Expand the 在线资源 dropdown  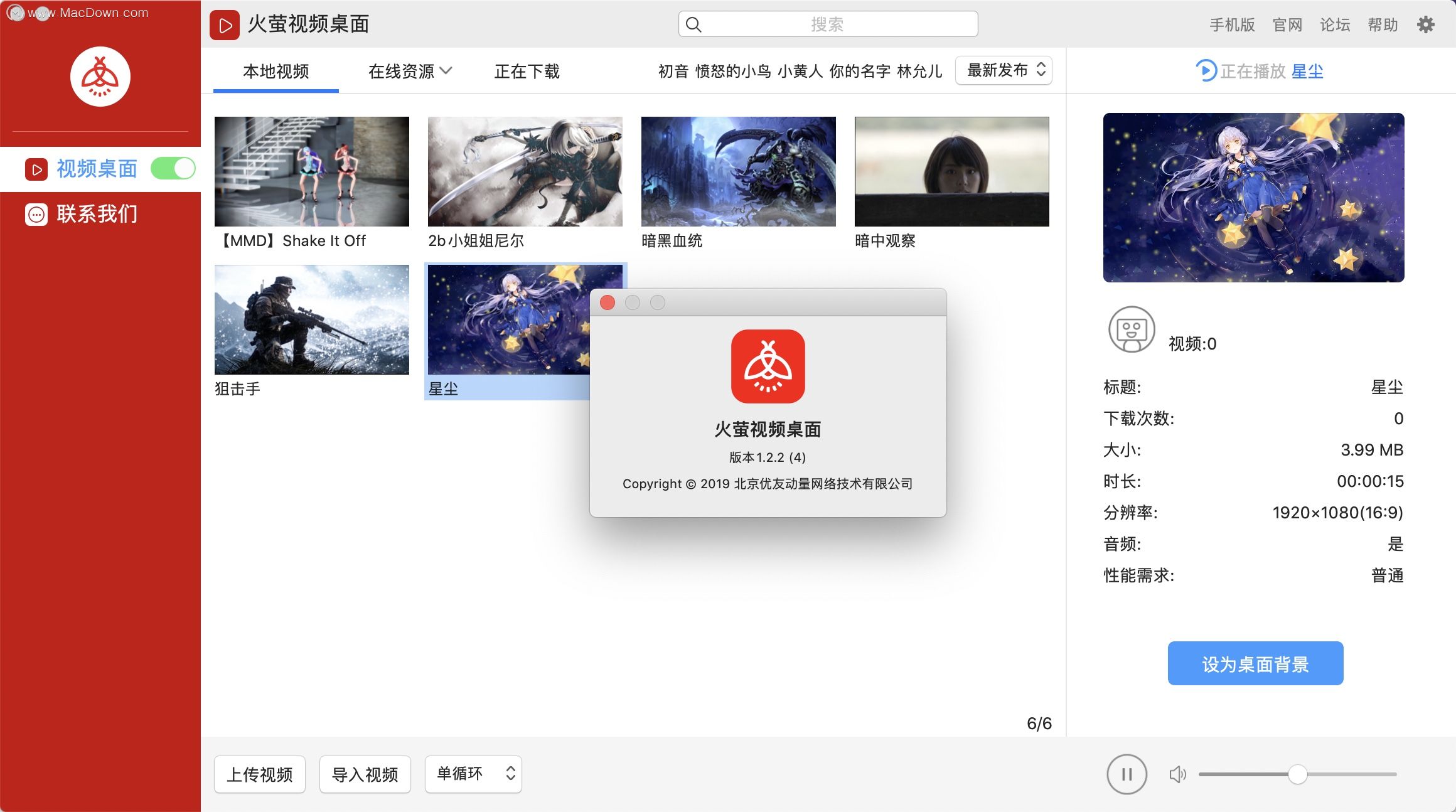[x=410, y=71]
